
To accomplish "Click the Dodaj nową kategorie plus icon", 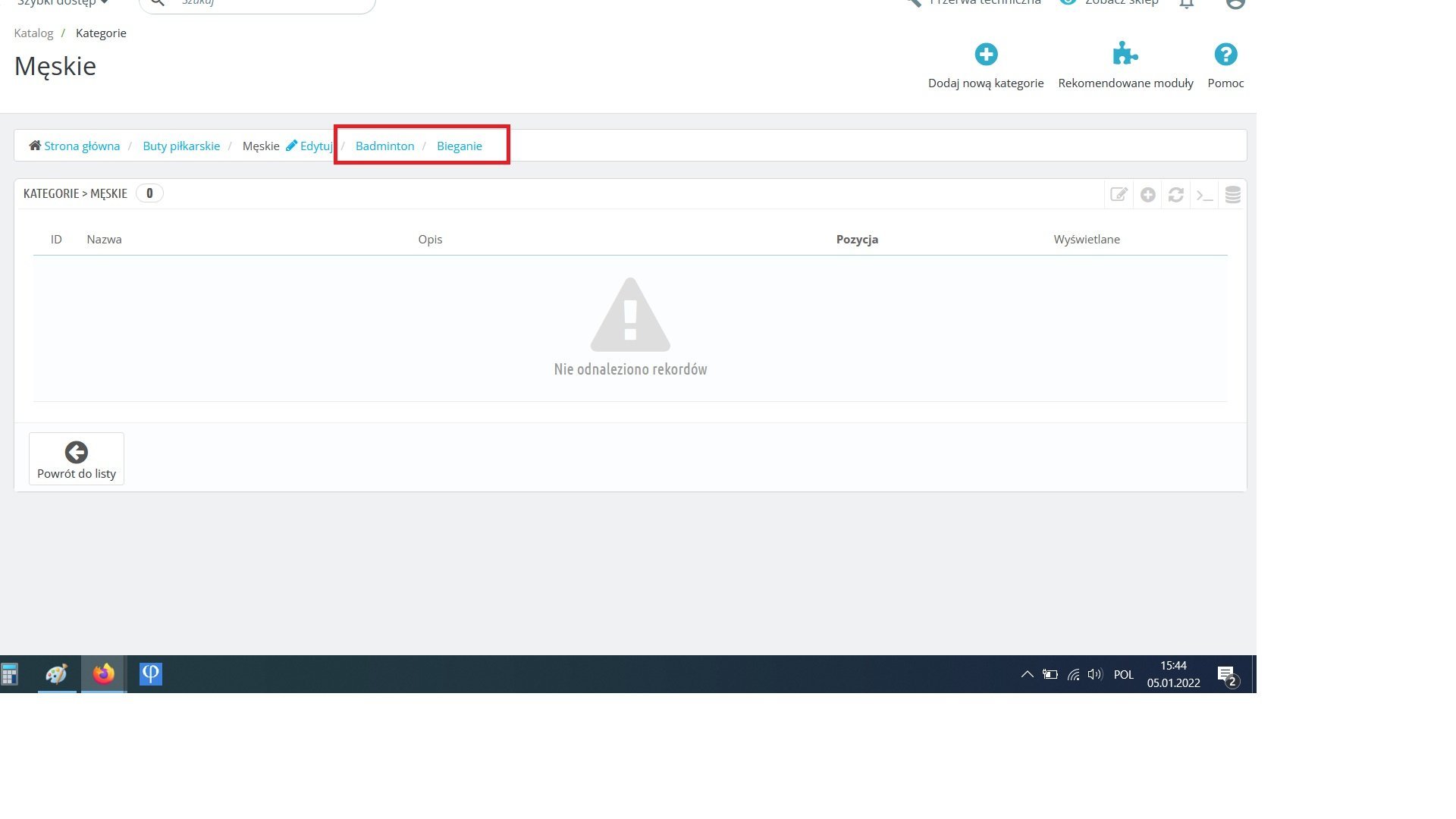I will point(986,55).
